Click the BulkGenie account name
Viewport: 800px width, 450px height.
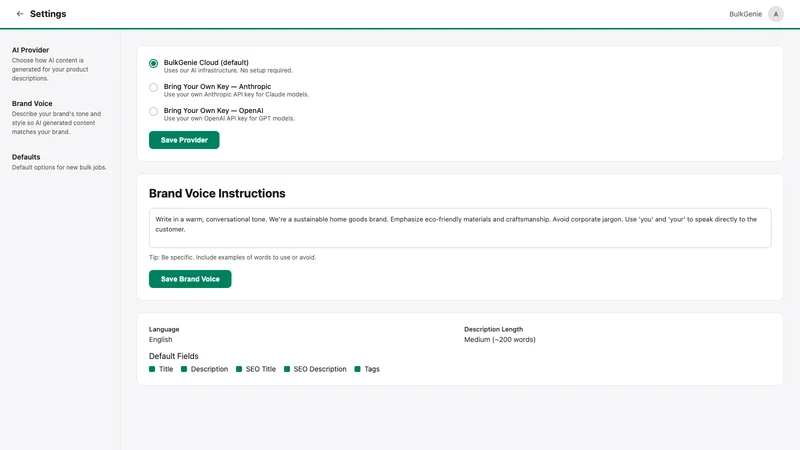[745, 14]
